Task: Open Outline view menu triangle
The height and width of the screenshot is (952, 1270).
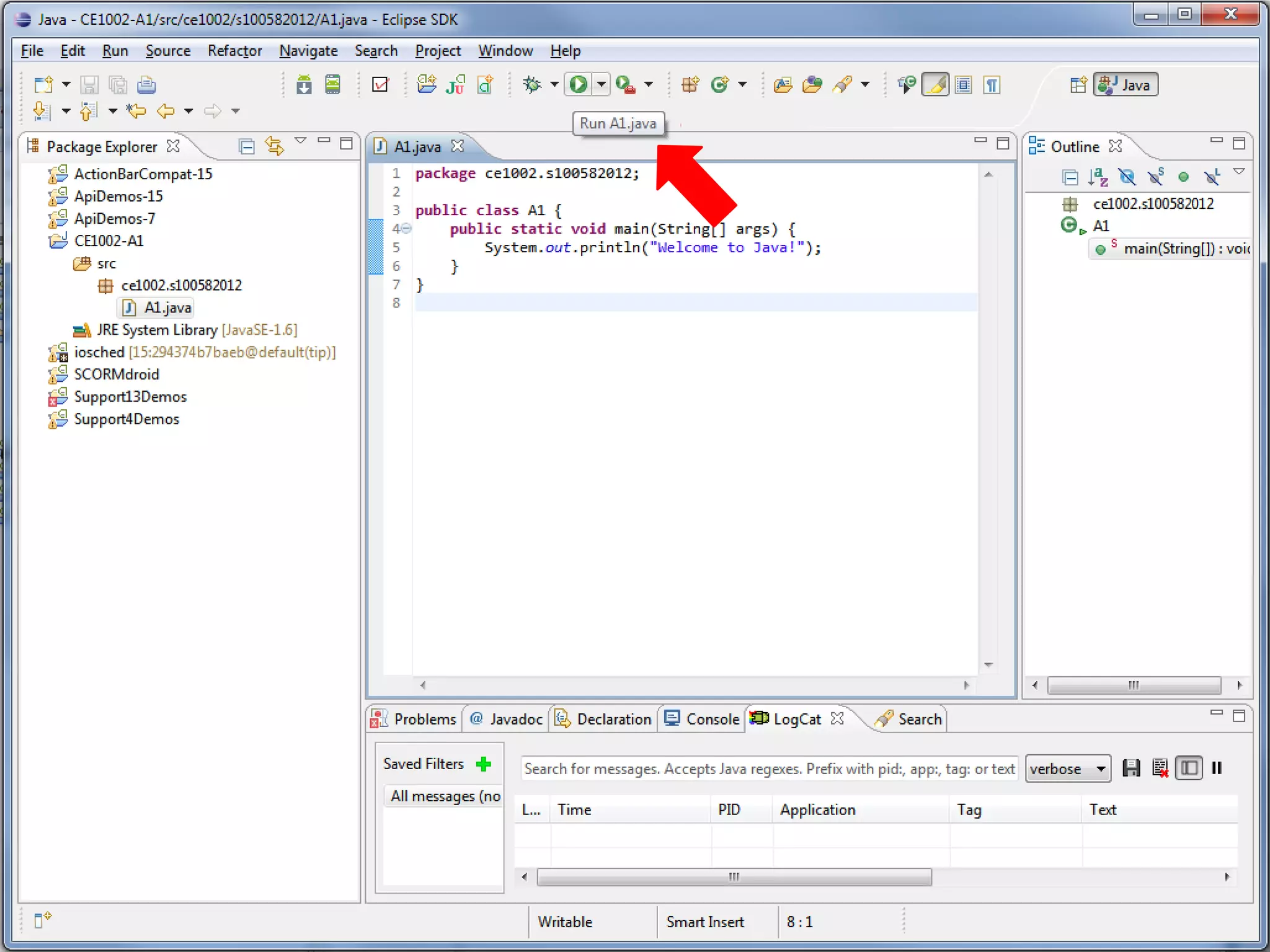Action: coord(1238,172)
